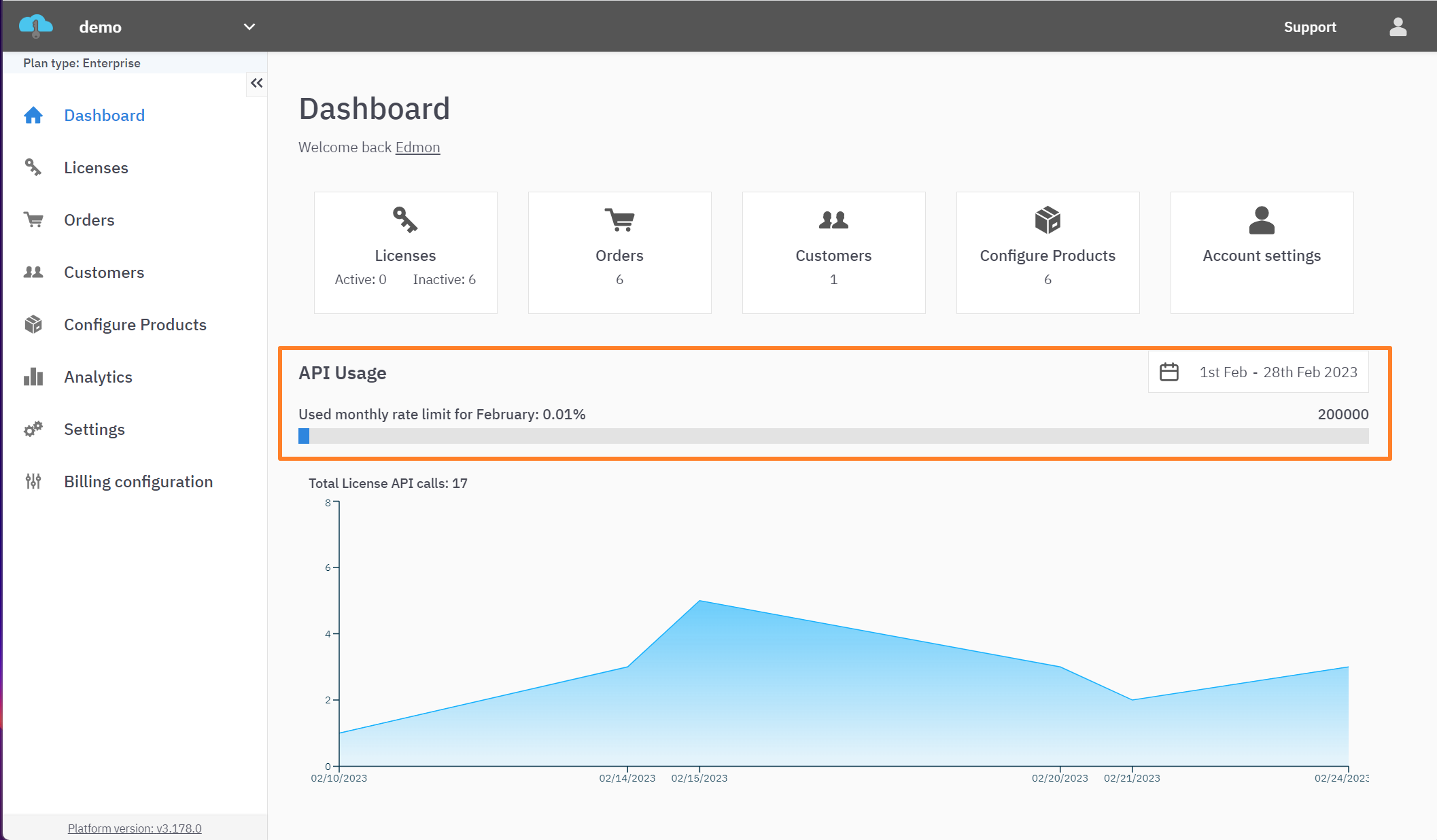This screenshot has width=1437, height=840.
Task: Go to Licenses in the sidebar
Action: 96,168
